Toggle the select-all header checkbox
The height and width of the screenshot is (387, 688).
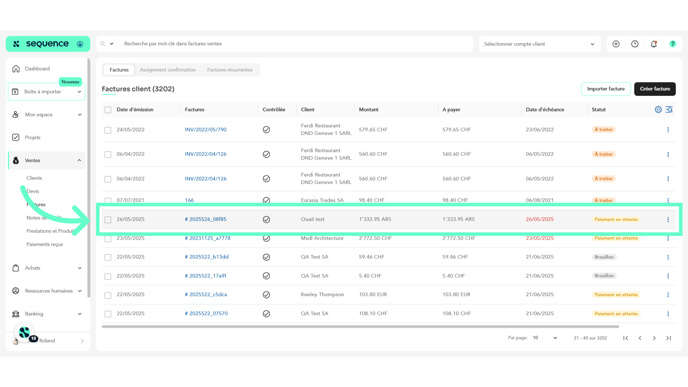[x=108, y=110]
